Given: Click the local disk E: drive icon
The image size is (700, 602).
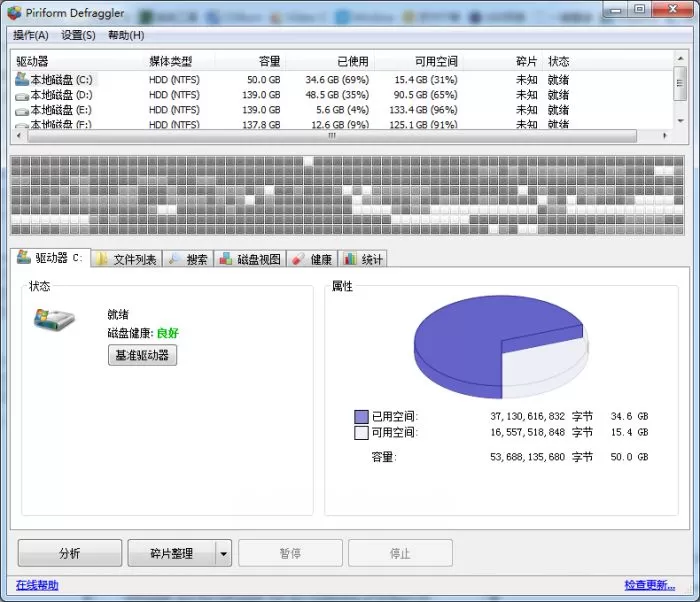Looking at the screenshot, I should pos(21,111).
